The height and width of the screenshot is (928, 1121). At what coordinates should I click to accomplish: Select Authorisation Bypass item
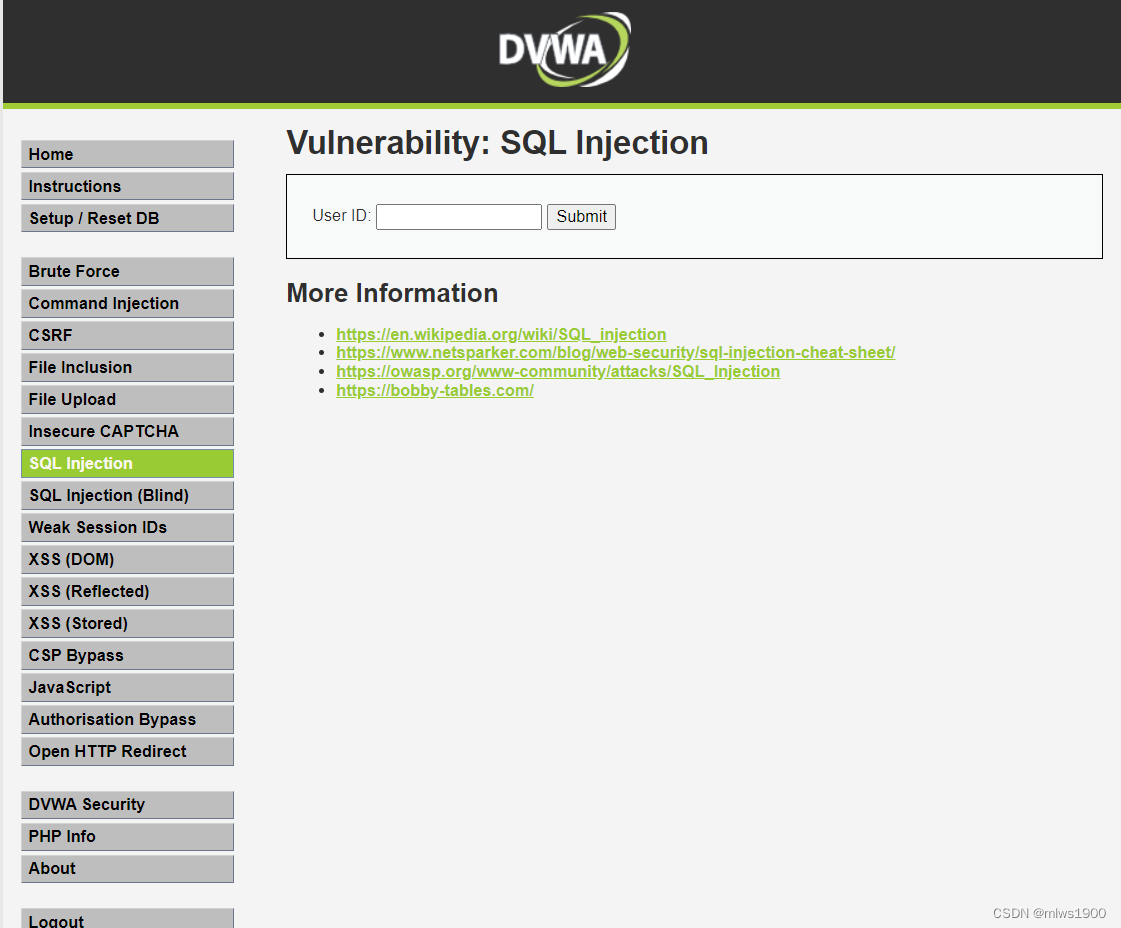pos(127,719)
